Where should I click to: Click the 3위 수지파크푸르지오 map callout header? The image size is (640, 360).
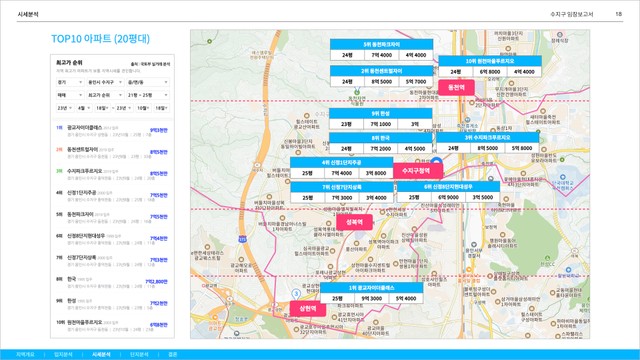[x=487, y=138]
